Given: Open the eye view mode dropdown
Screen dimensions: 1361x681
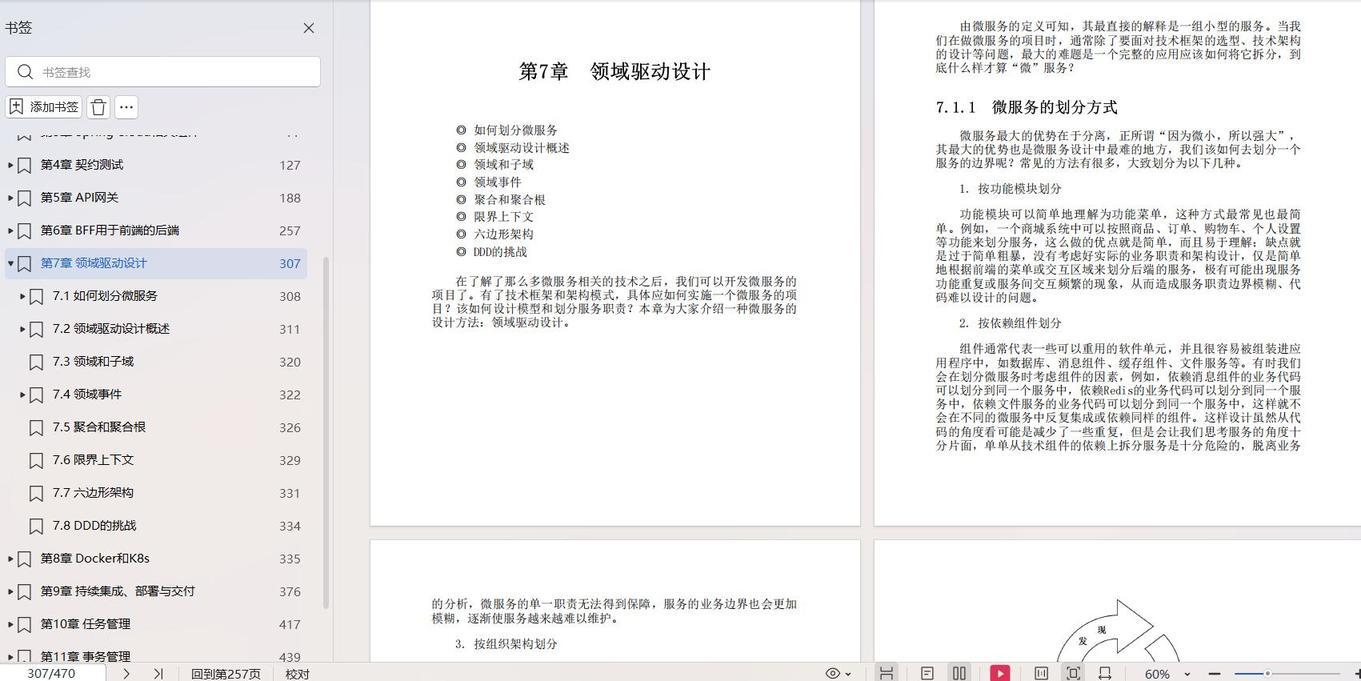Looking at the screenshot, I should tap(838, 673).
